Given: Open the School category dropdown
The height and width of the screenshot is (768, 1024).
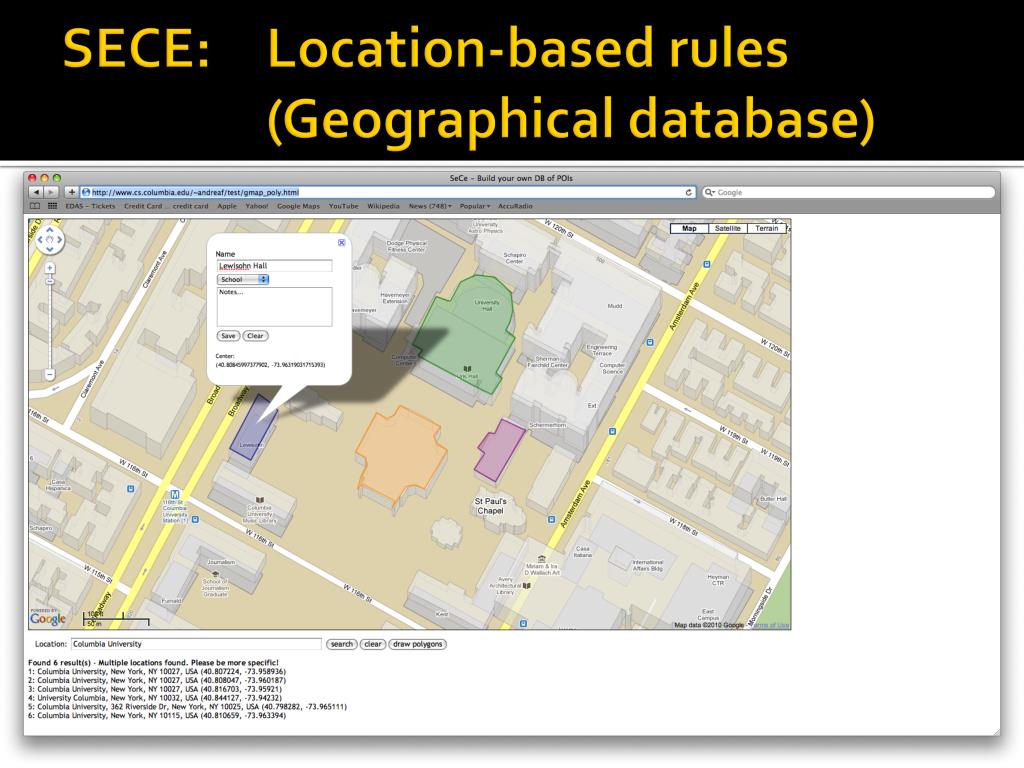Looking at the screenshot, I should [243, 280].
